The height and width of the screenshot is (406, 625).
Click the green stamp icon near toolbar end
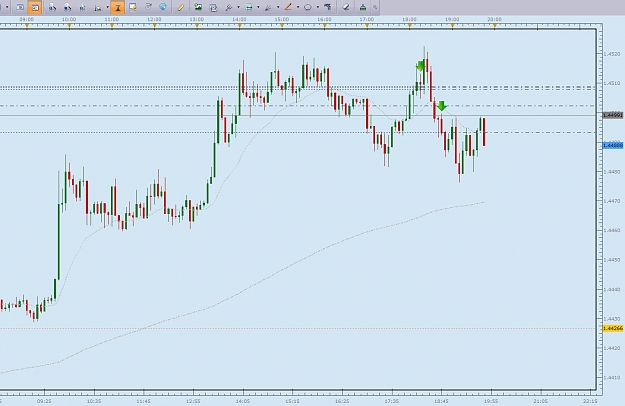(363, 7)
